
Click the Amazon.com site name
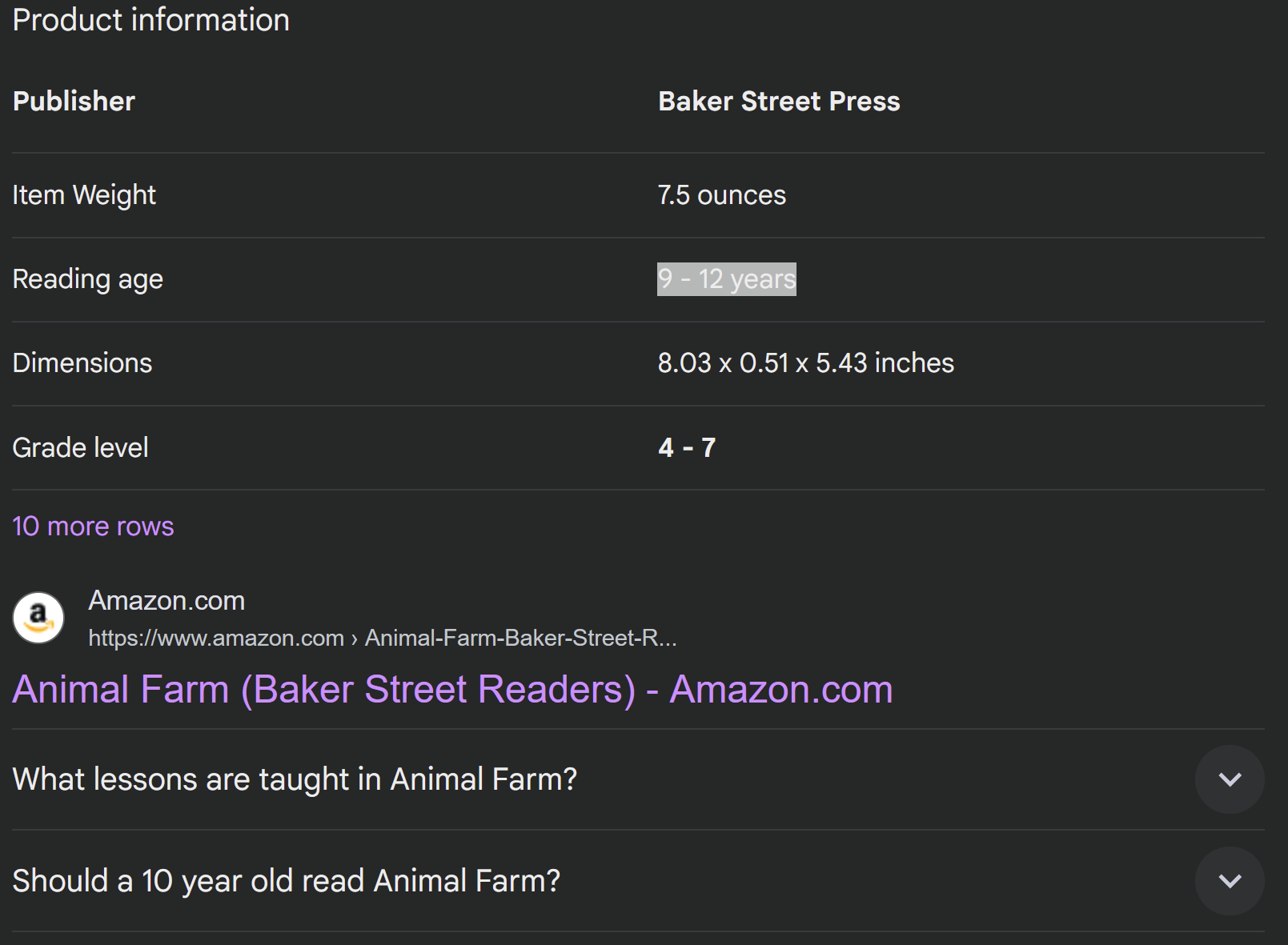pos(167,600)
